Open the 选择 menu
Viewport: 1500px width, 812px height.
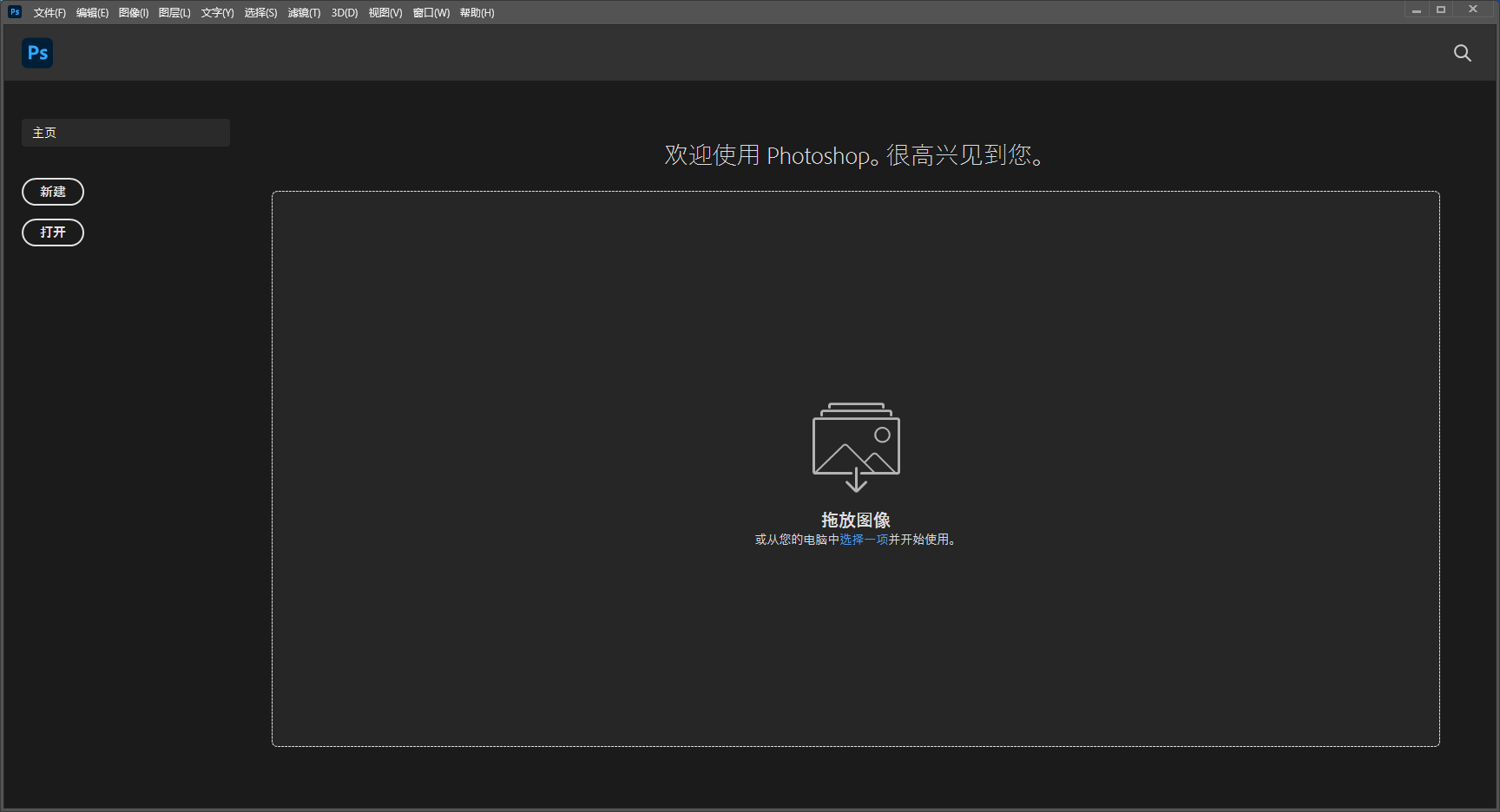[x=260, y=12]
